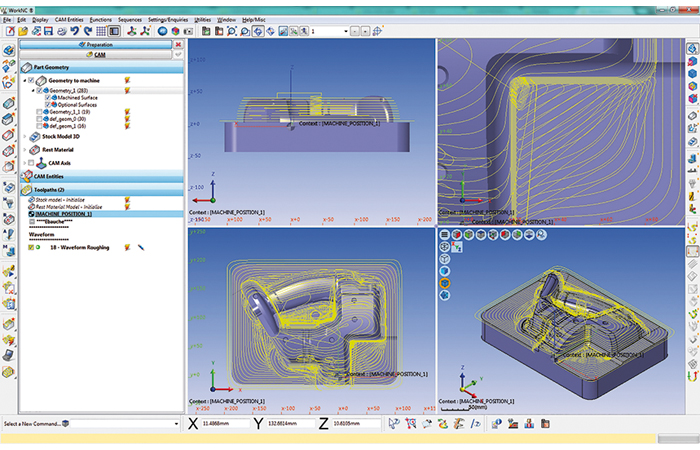Open the Sequences menu
This screenshot has width=700, height=450.
(x=129, y=20)
